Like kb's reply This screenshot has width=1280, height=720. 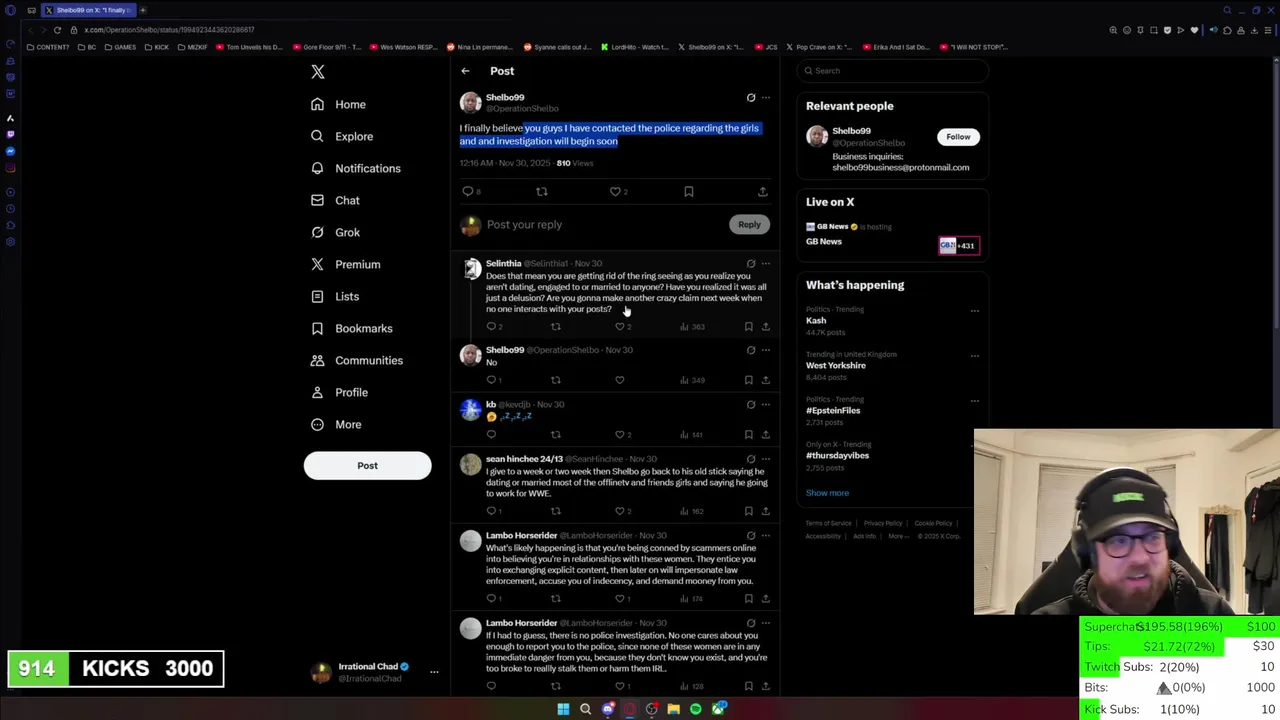[620, 435]
